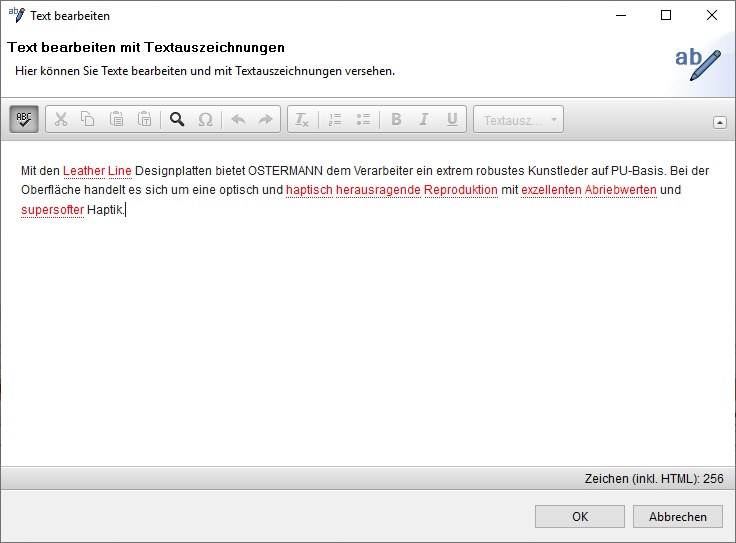Click the Abbrechen button
736x543 pixels.
[677, 517]
